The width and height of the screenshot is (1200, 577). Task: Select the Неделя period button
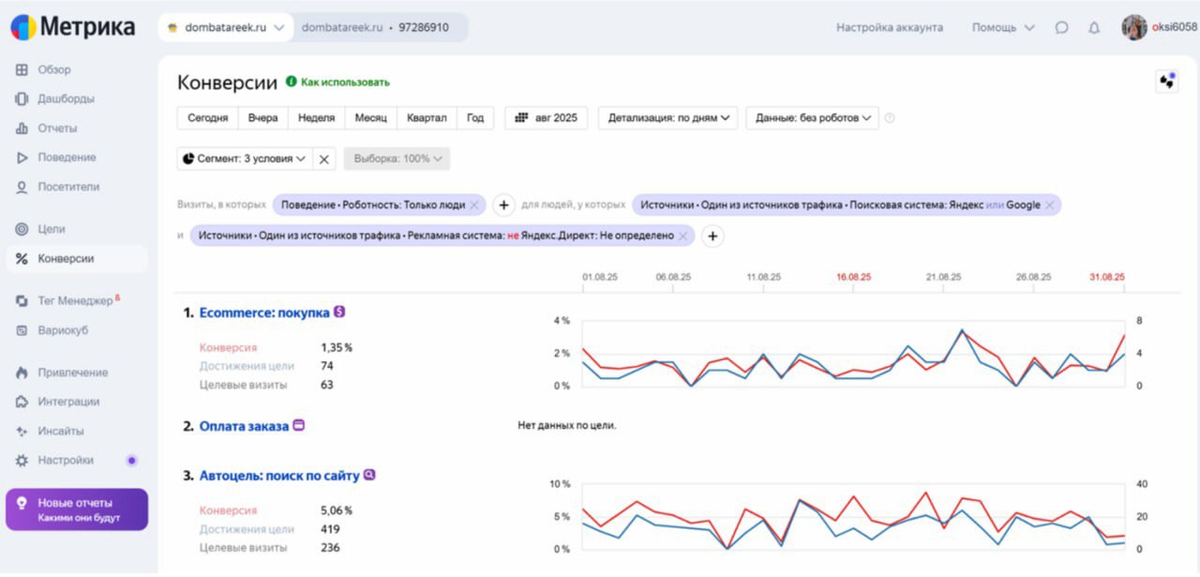[x=316, y=118]
